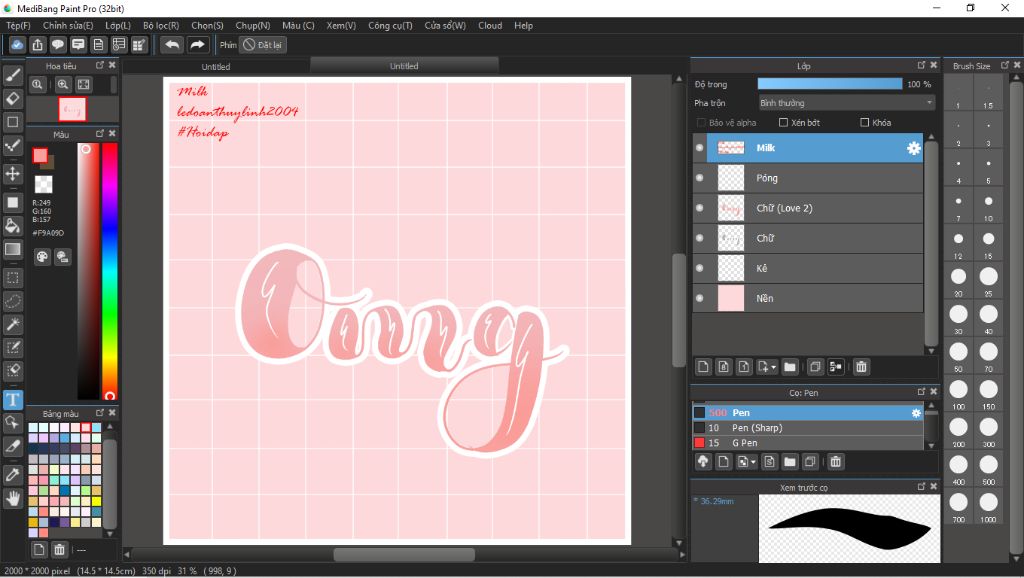Screen dimensions: 1024x578
Task: Select the Pen (Sharp) brush
Action: click(x=808, y=428)
